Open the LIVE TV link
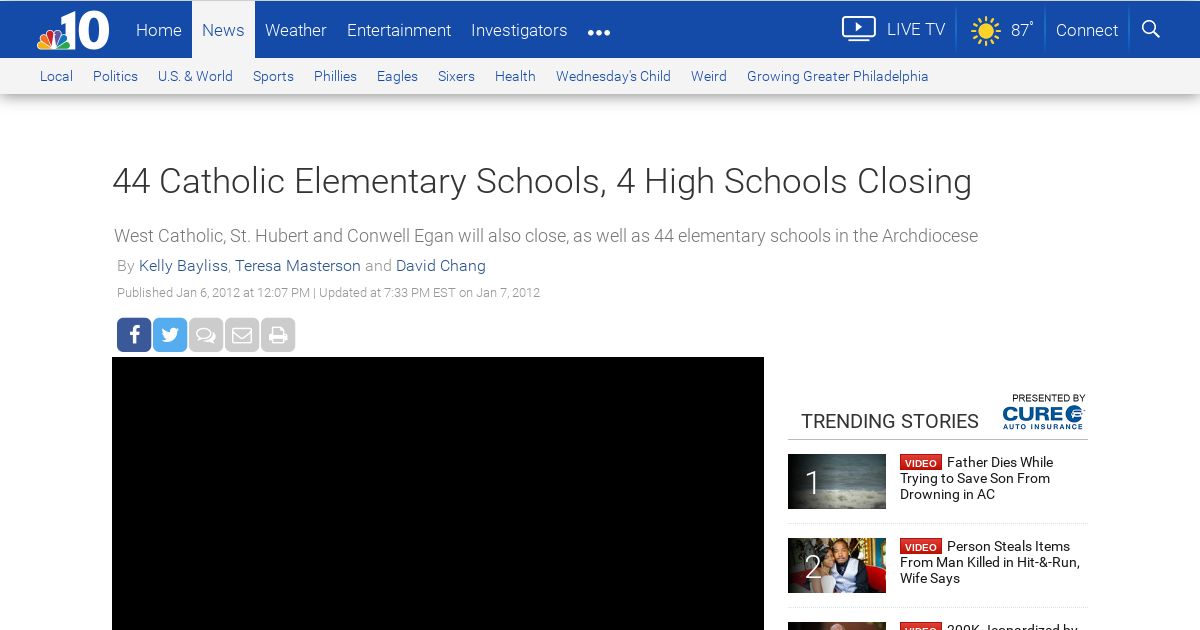Viewport: 1200px width, 630px height. [x=916, y=30]
